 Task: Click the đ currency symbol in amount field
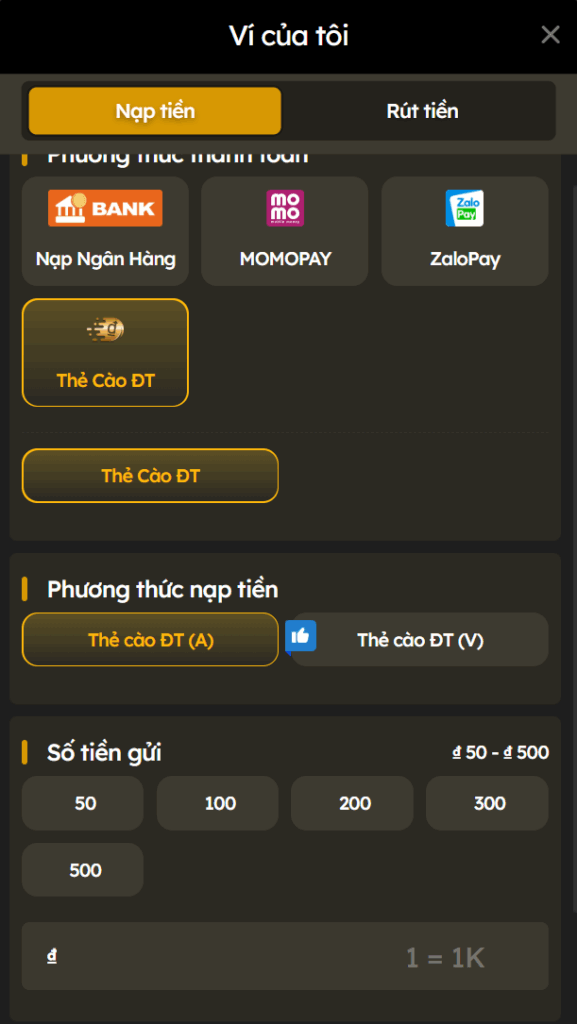(52, 957)
